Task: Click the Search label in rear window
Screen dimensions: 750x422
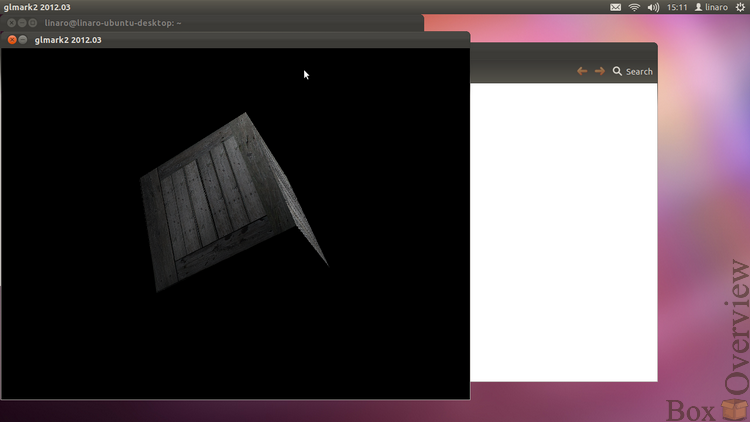Action: (x=639, y=72)
